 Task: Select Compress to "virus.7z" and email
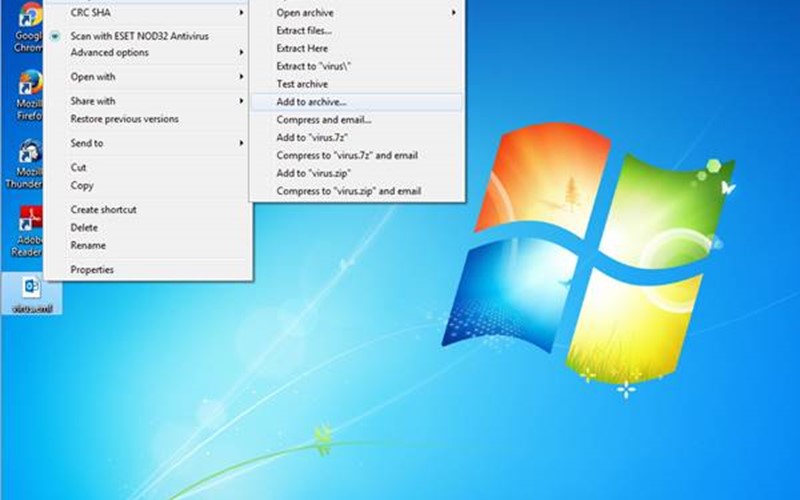pos(357,156)
